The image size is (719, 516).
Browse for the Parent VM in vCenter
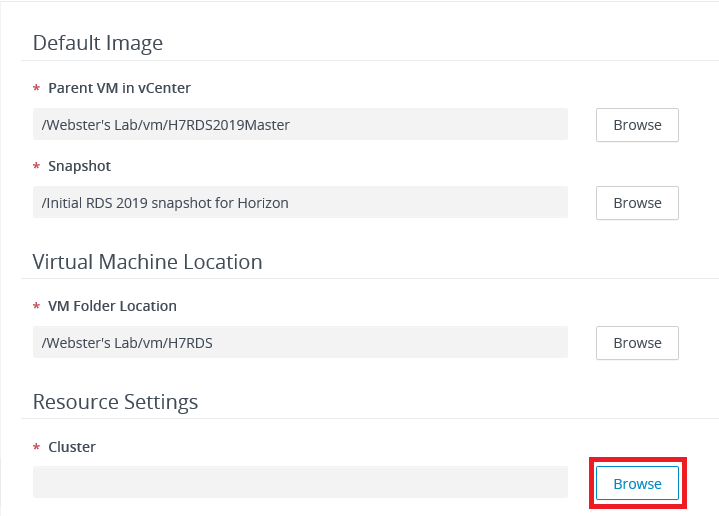[637, 125]
